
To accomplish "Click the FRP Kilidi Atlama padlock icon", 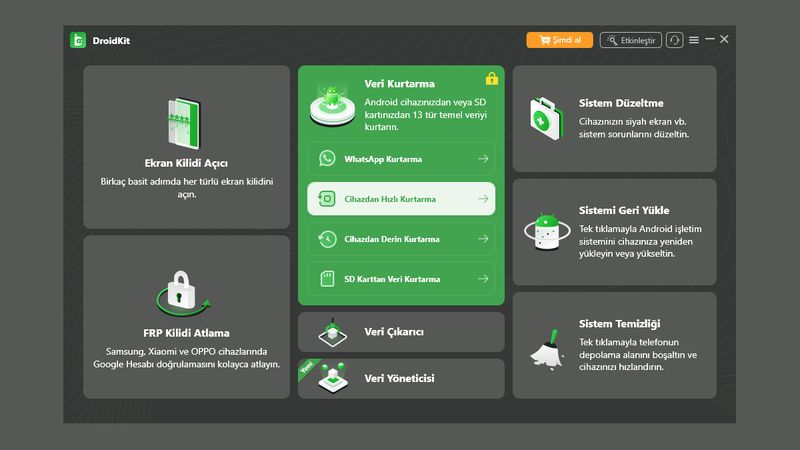I will [182, 293].
